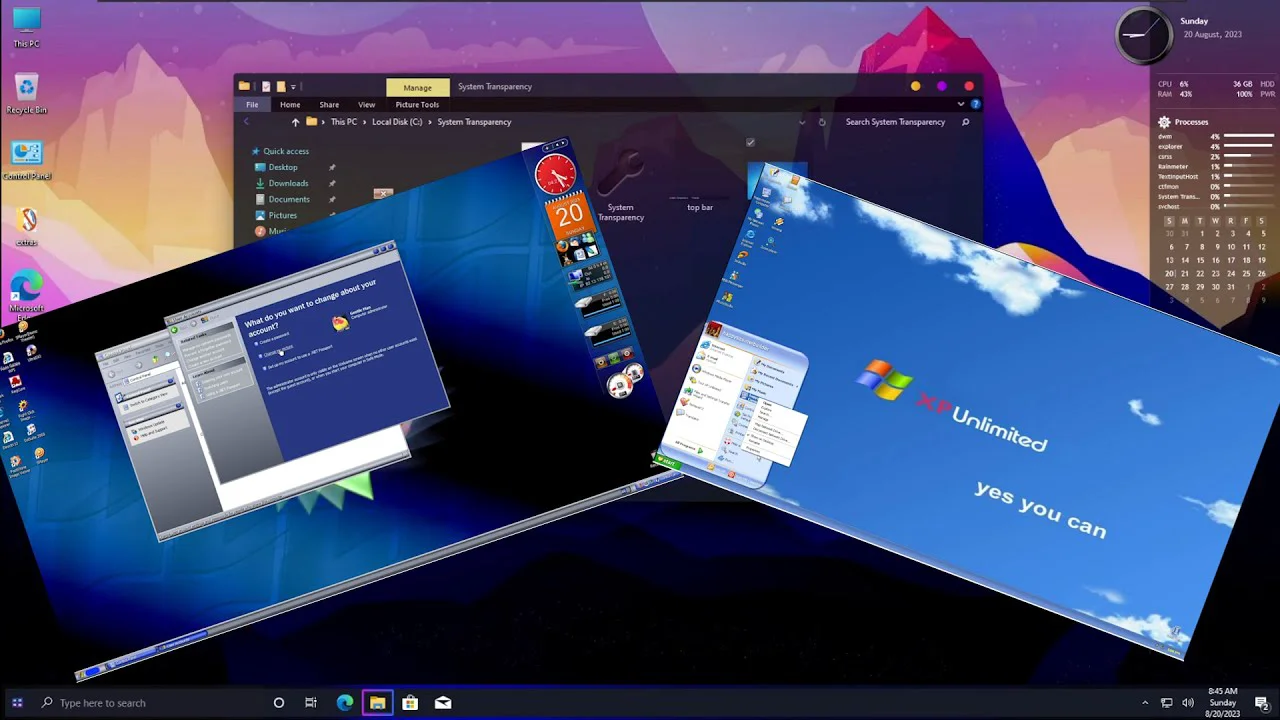Click Local Disk (C:) in breadcrumb path
The height and width of the screenshot is (720, 1280).
point(397,122)
